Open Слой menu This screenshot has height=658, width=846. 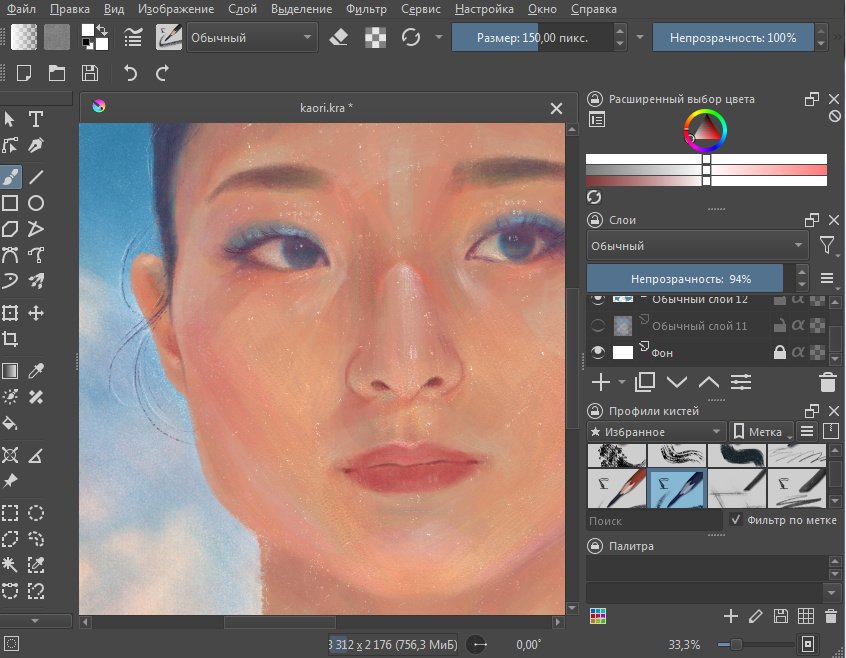pos(242,9)
